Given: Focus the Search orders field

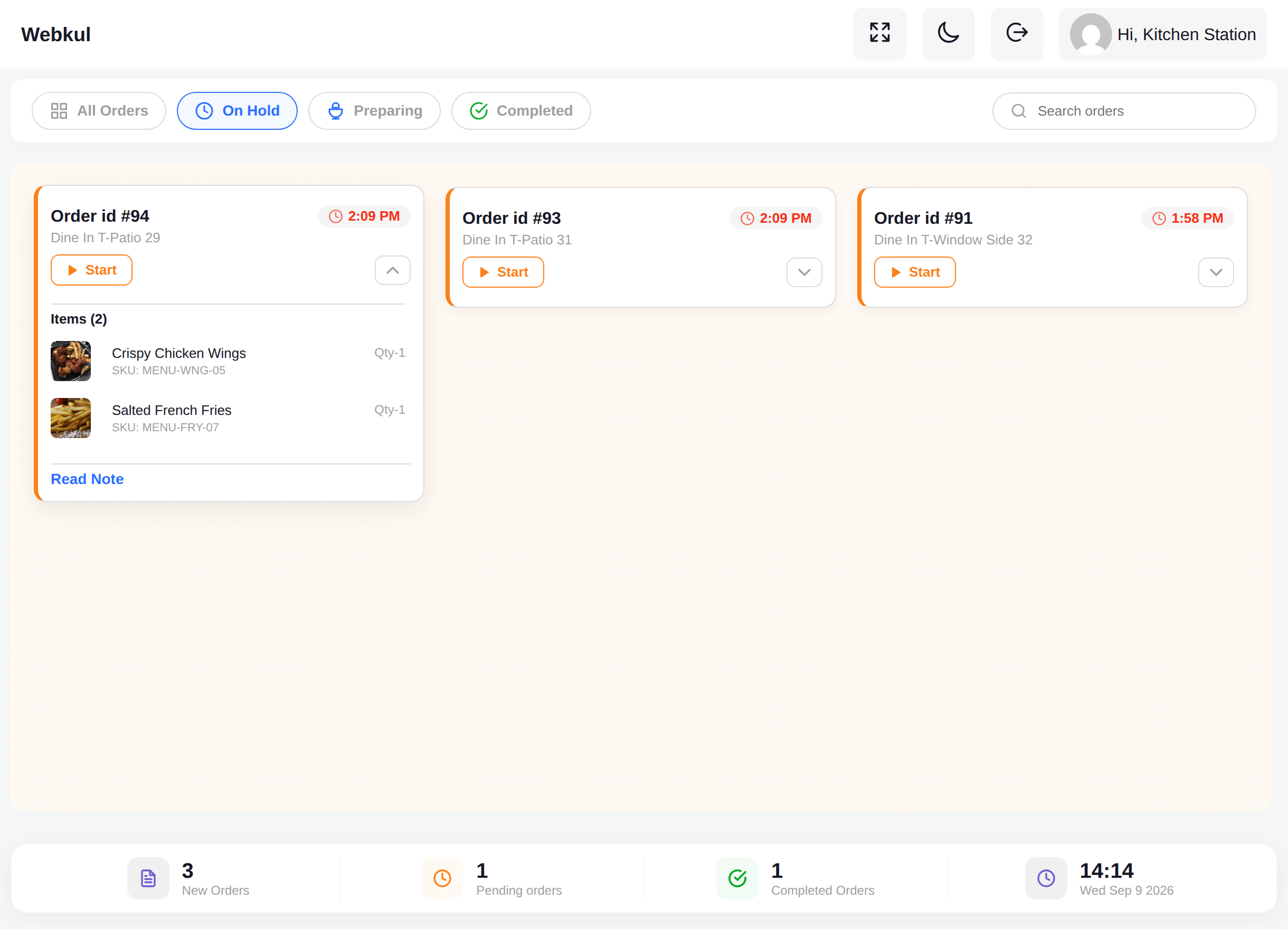Looking at the screenshot, I should click(1124, 111).
